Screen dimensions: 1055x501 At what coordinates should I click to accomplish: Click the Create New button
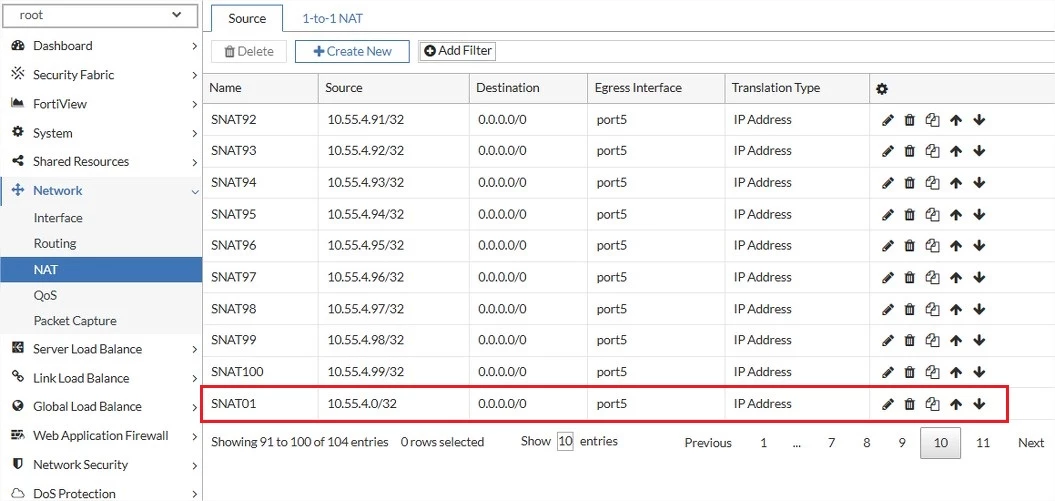[352, 51]
